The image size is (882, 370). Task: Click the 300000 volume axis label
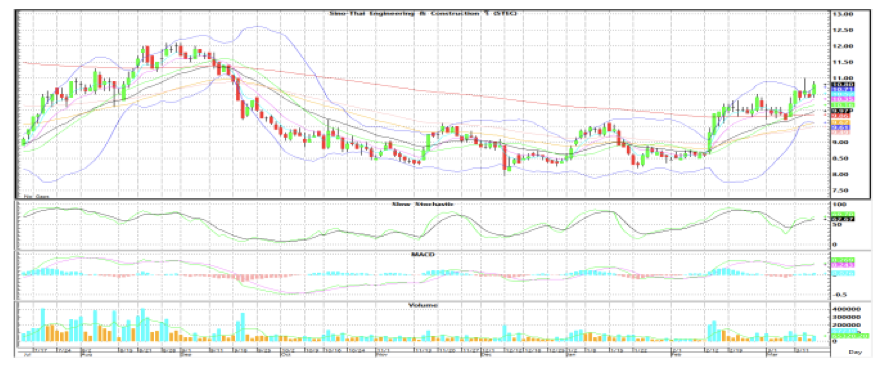pos(847,317)
